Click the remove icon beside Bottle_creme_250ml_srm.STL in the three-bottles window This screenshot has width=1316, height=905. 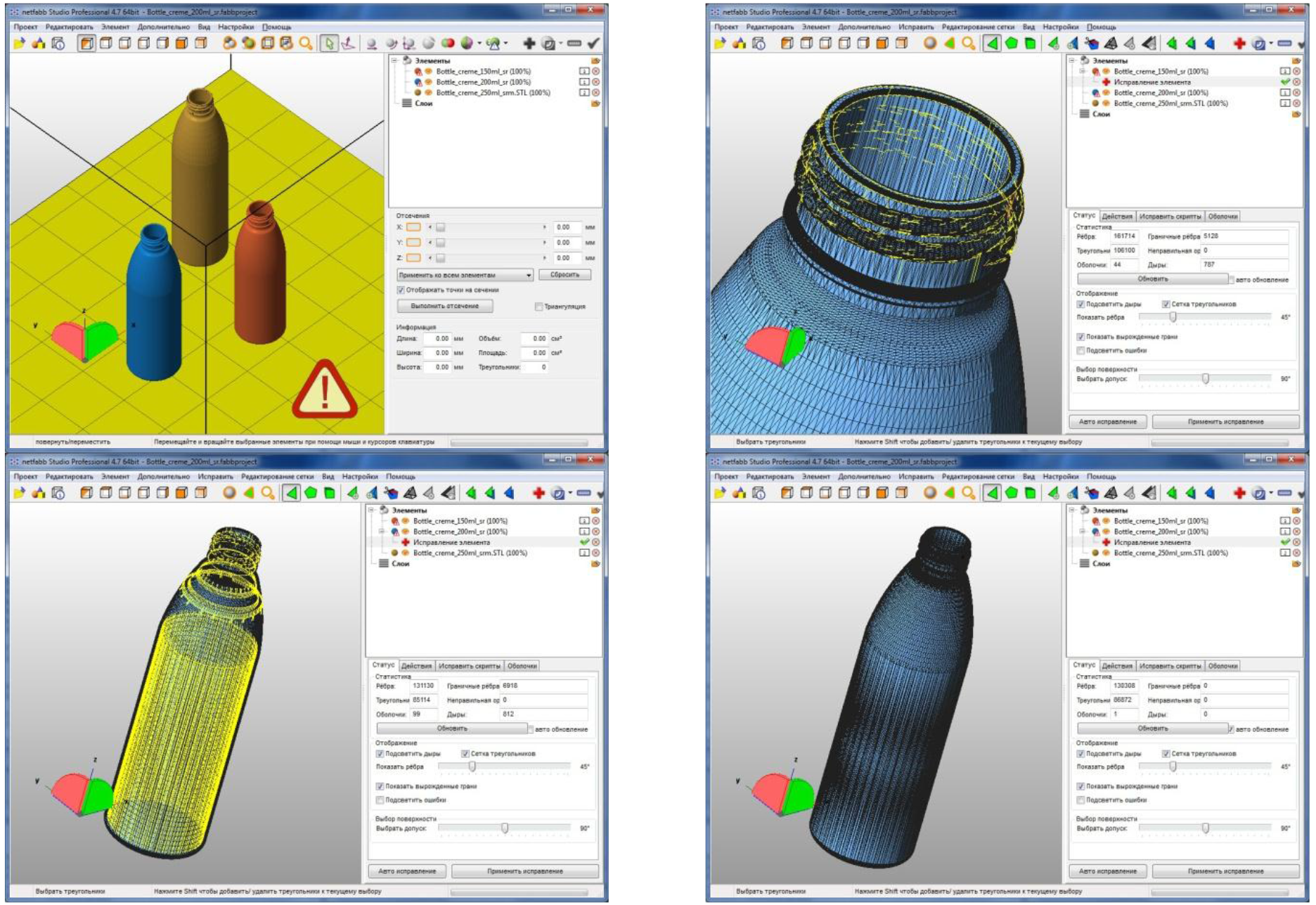(595, 93)
